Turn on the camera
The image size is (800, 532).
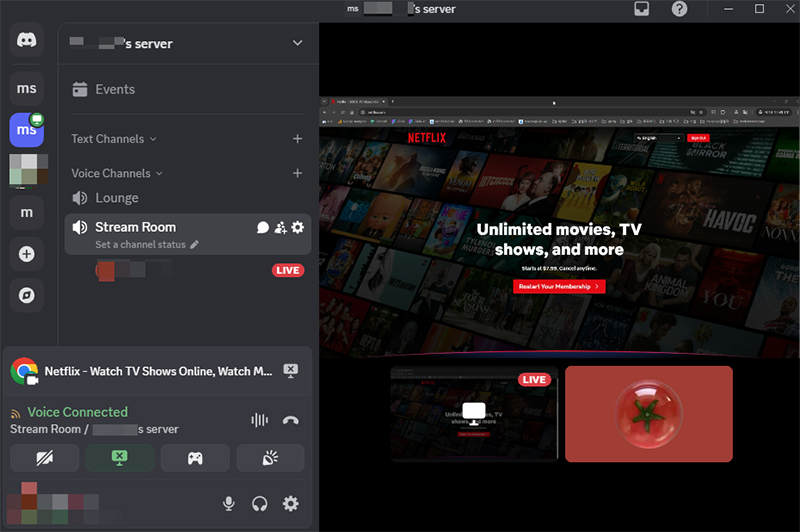click(44, 458)
